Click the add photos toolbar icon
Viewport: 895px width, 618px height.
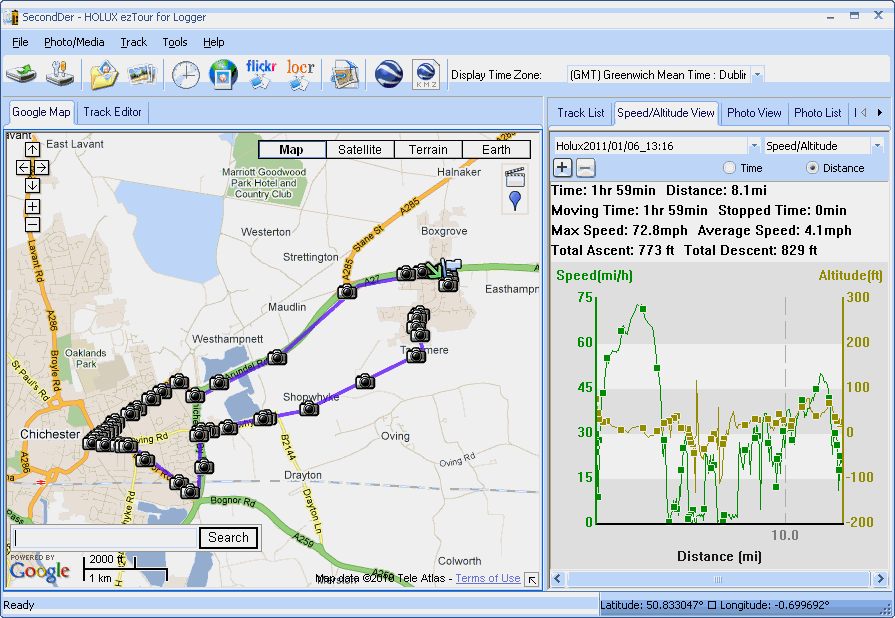pyautogui.click(x=142, y=74)
